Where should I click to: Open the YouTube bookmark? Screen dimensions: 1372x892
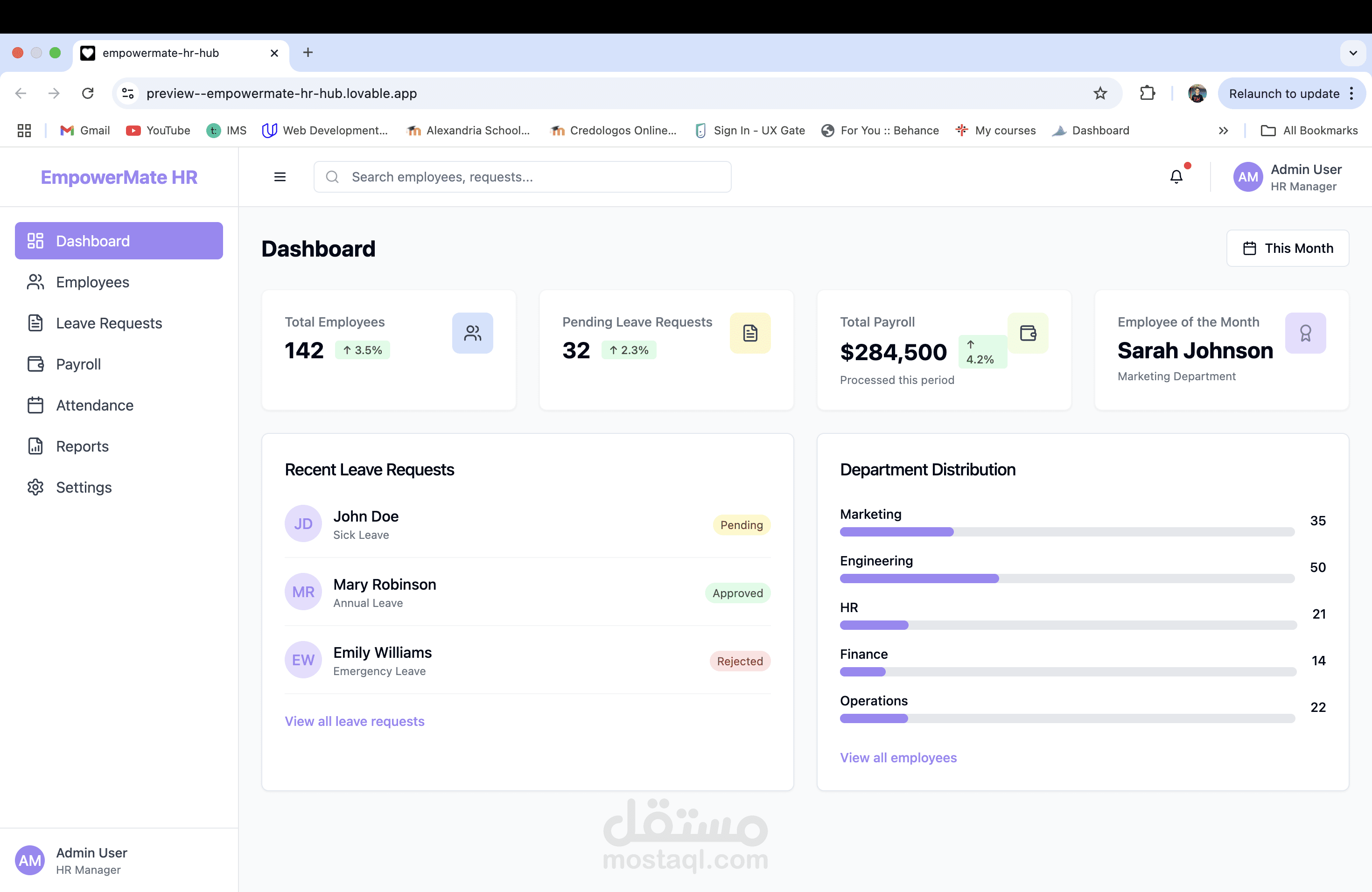158,131
